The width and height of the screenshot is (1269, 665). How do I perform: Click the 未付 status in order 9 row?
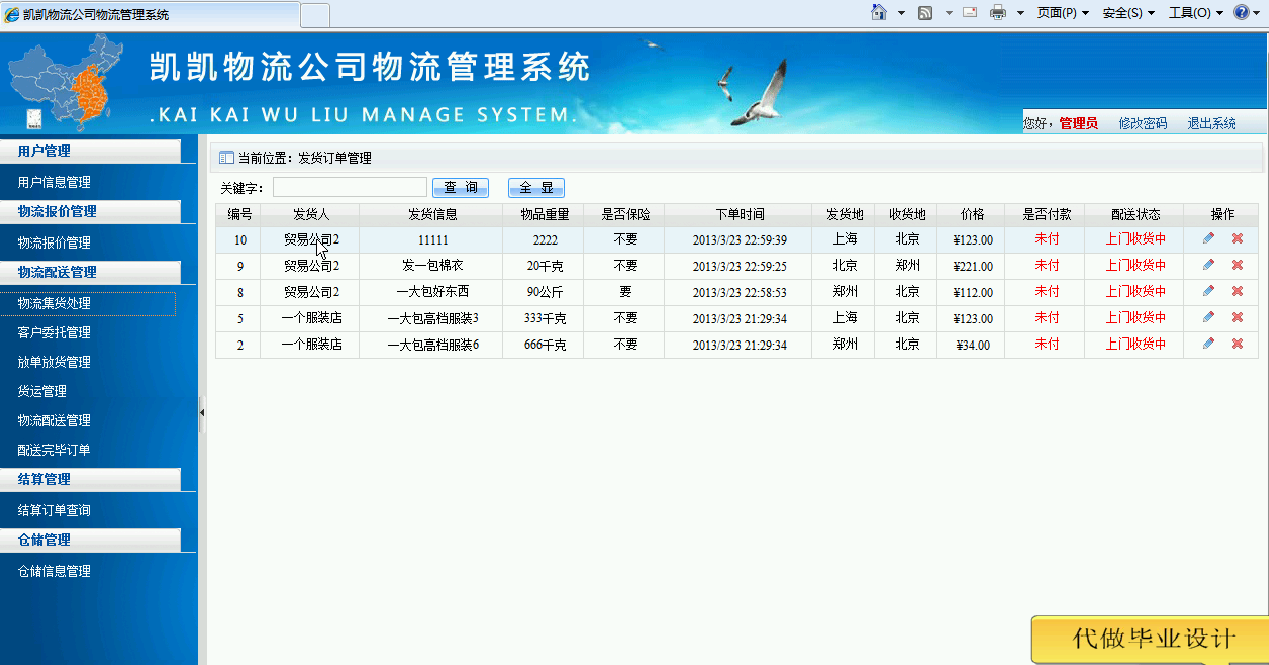coord(1046,266)
